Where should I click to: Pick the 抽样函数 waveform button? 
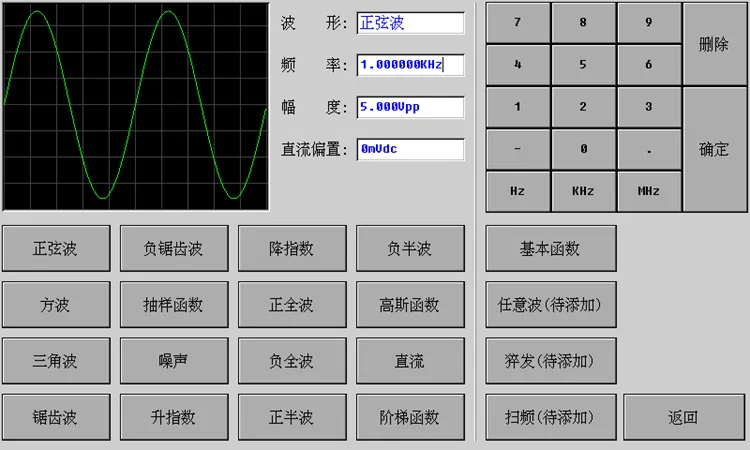[x=174, y=305]
